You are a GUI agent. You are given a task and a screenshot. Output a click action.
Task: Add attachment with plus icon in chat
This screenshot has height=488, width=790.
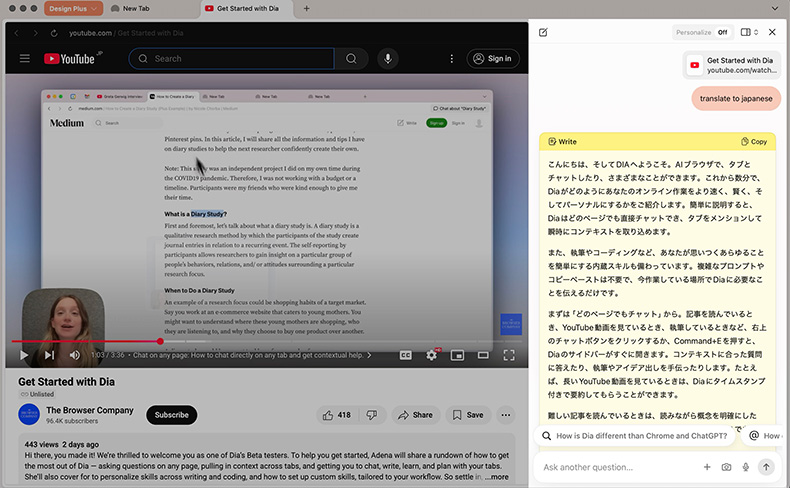pos(707,467)
